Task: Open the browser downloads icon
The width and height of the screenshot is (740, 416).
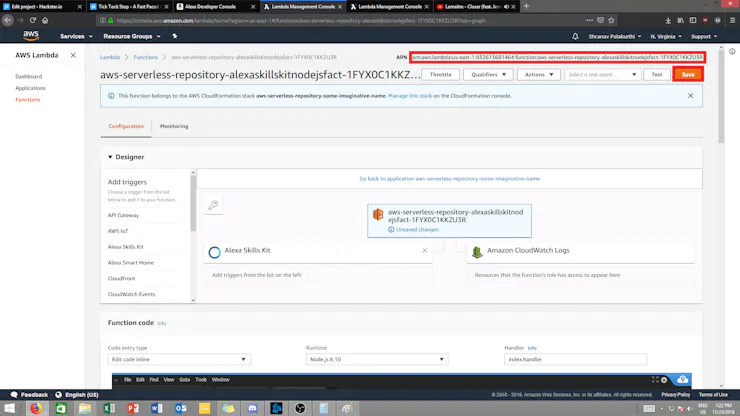Action: pyautogui.click(x=668, y=20)
